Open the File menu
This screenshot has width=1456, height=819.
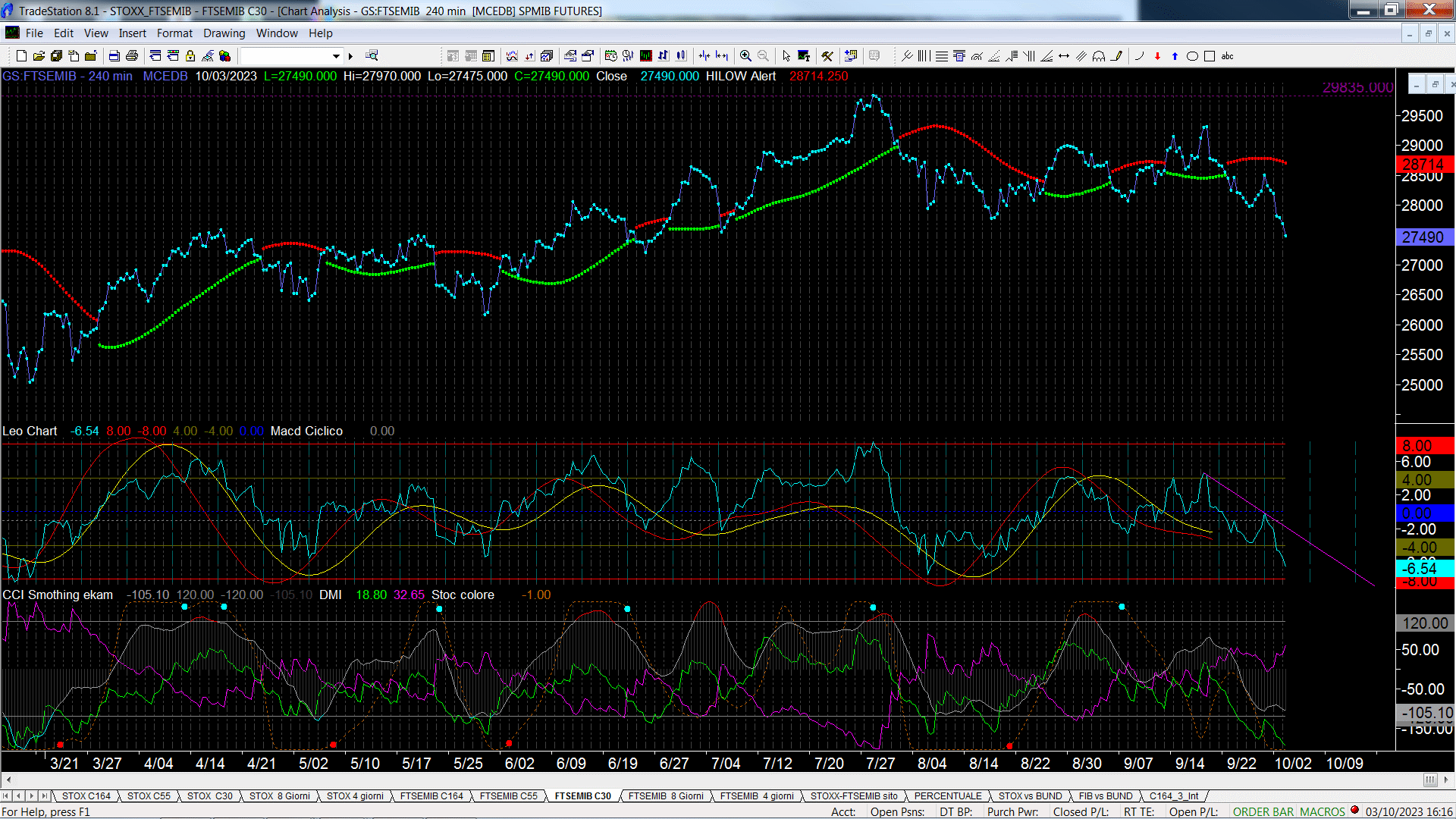tap(34, 33)
